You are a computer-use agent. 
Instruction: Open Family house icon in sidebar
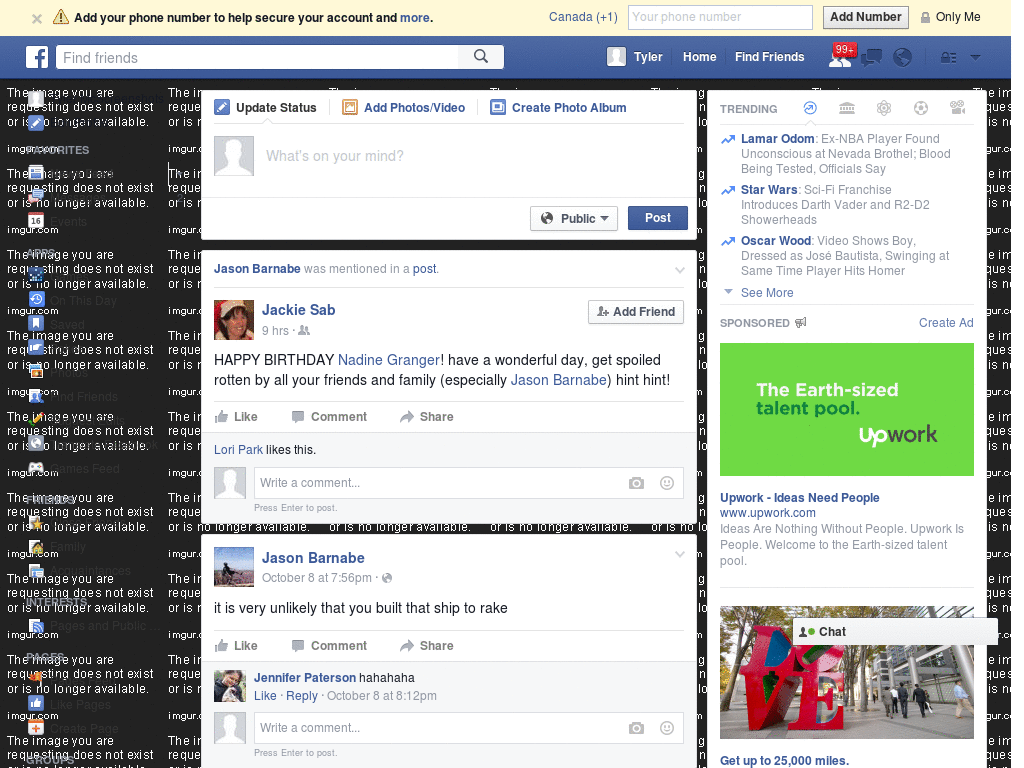point(36,547)
